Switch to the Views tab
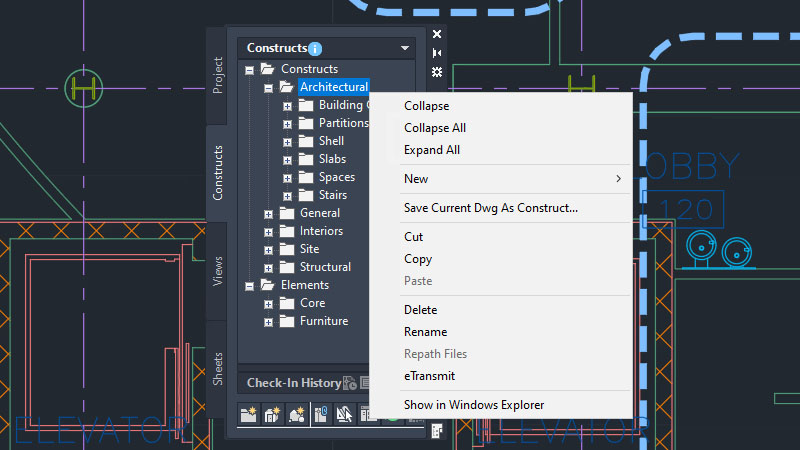The width and height of the screenshot is (800, 450). click(217, 271)
